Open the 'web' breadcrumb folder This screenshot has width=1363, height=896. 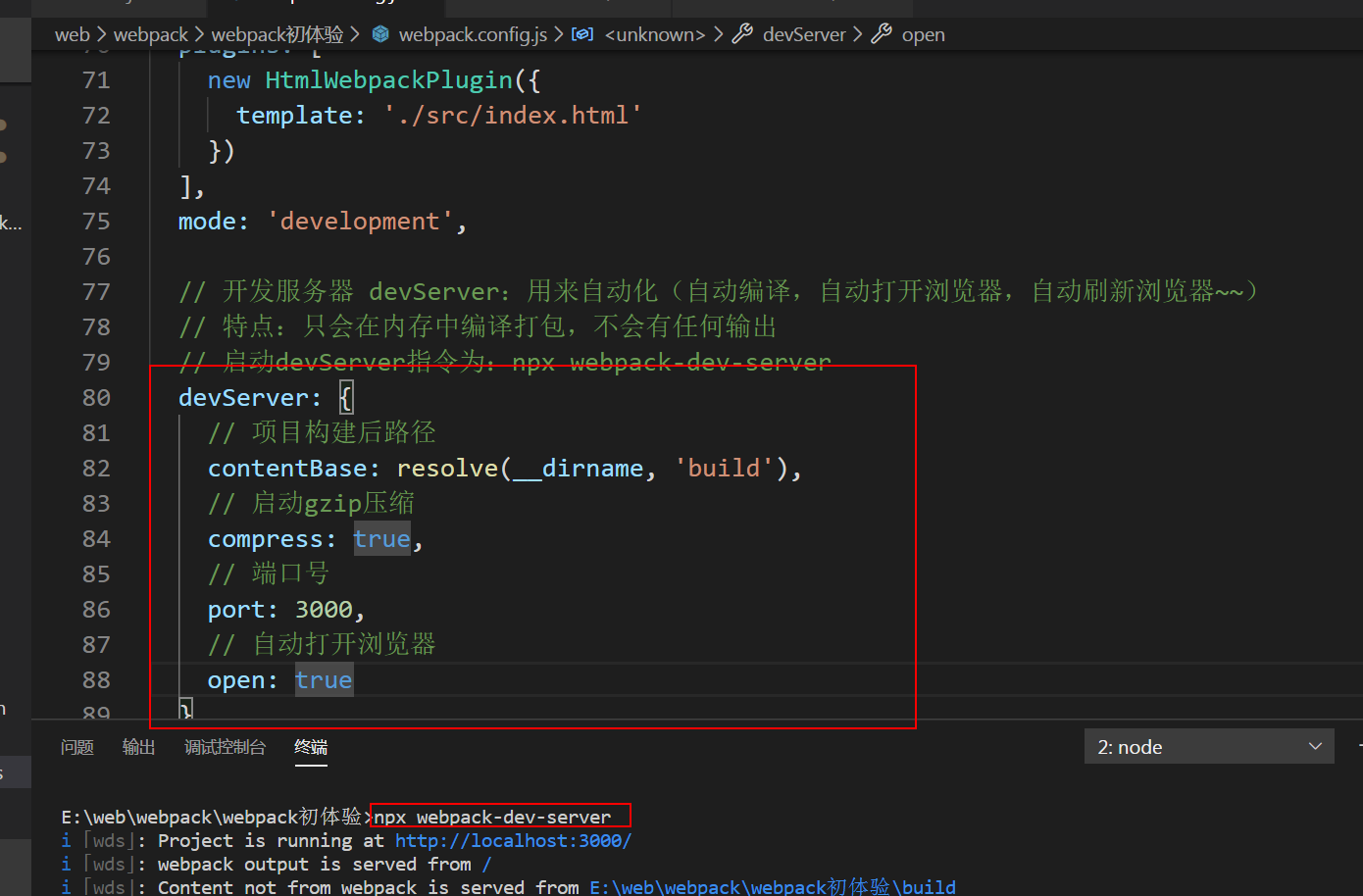(72, 34)
